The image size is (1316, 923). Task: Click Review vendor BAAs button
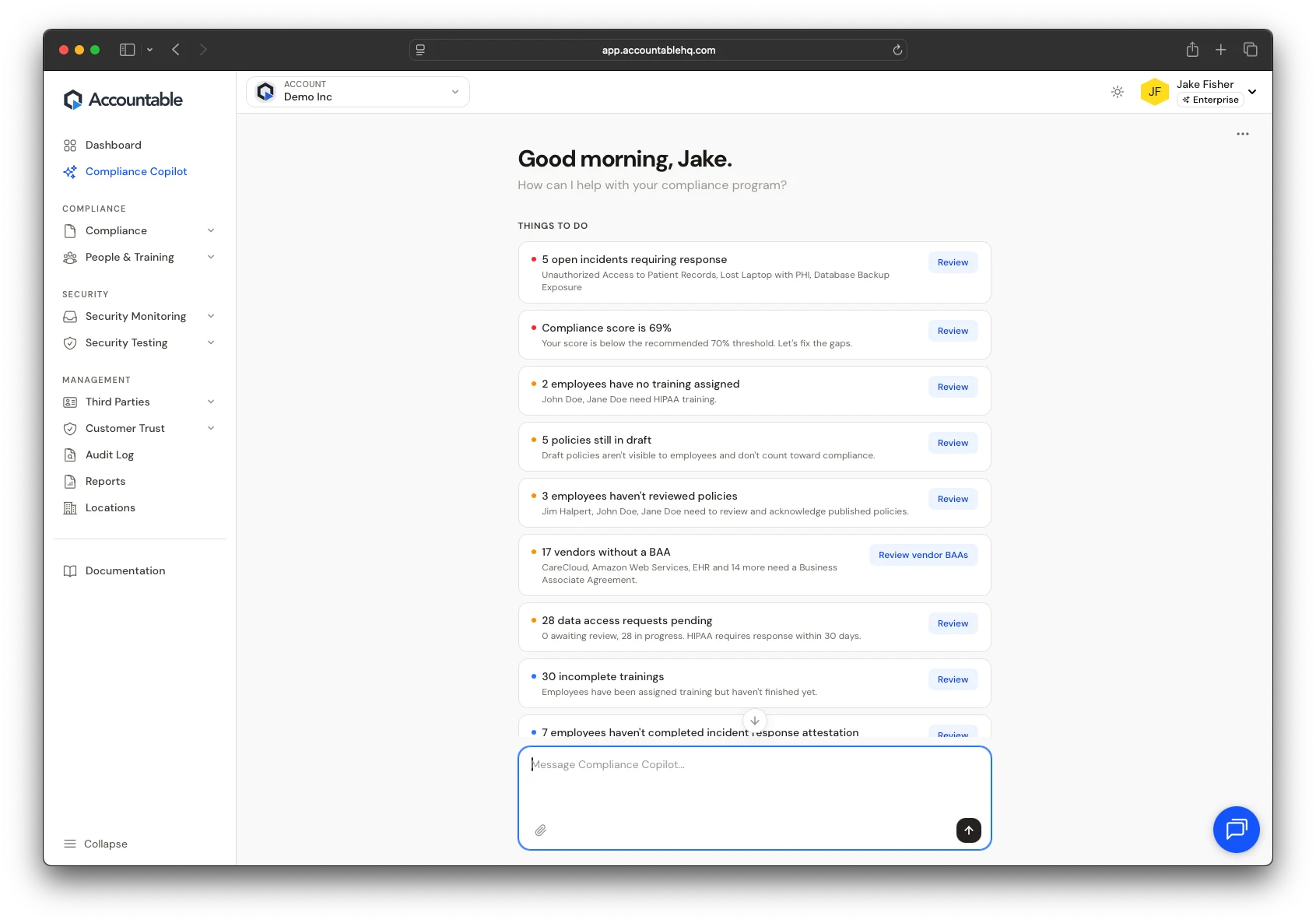click(x=923, y=555)
